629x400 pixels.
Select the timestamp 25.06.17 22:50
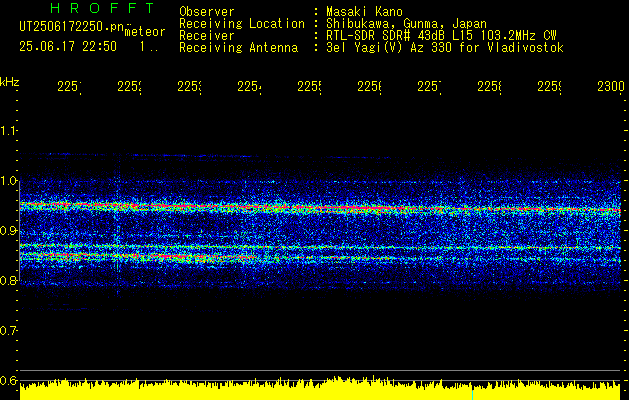pos(68,47)
